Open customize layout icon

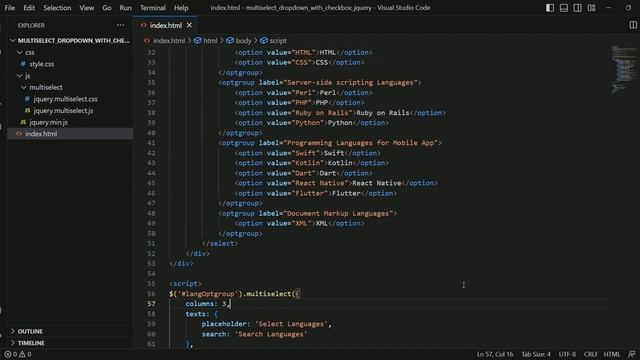pyautogui.click(x=591, y=8)
